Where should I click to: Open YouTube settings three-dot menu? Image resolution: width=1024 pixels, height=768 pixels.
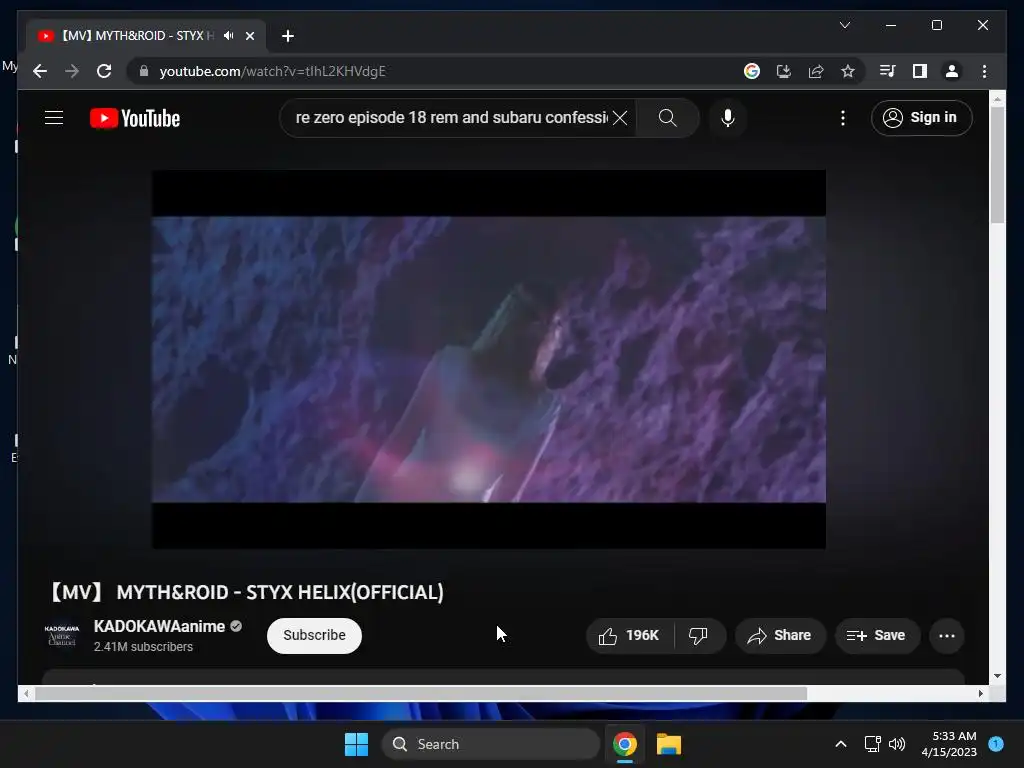[842, 118]
